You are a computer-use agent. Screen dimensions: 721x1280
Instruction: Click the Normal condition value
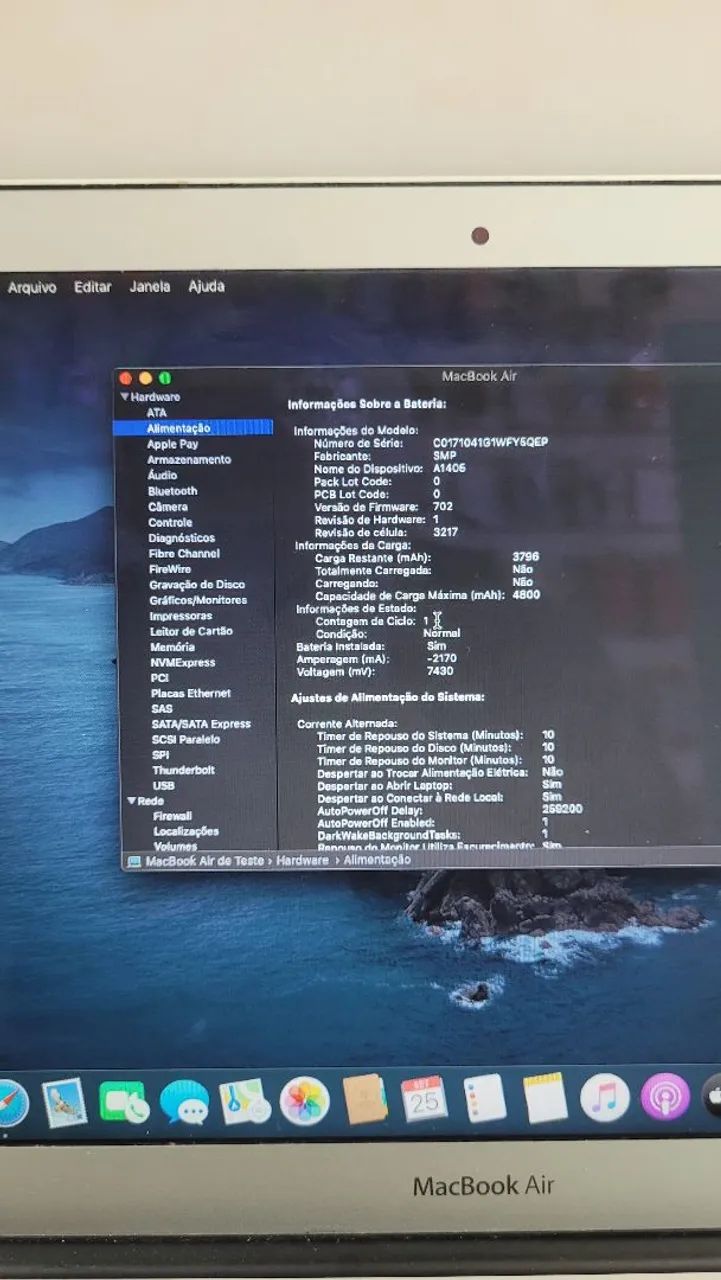tap(442, 633)
